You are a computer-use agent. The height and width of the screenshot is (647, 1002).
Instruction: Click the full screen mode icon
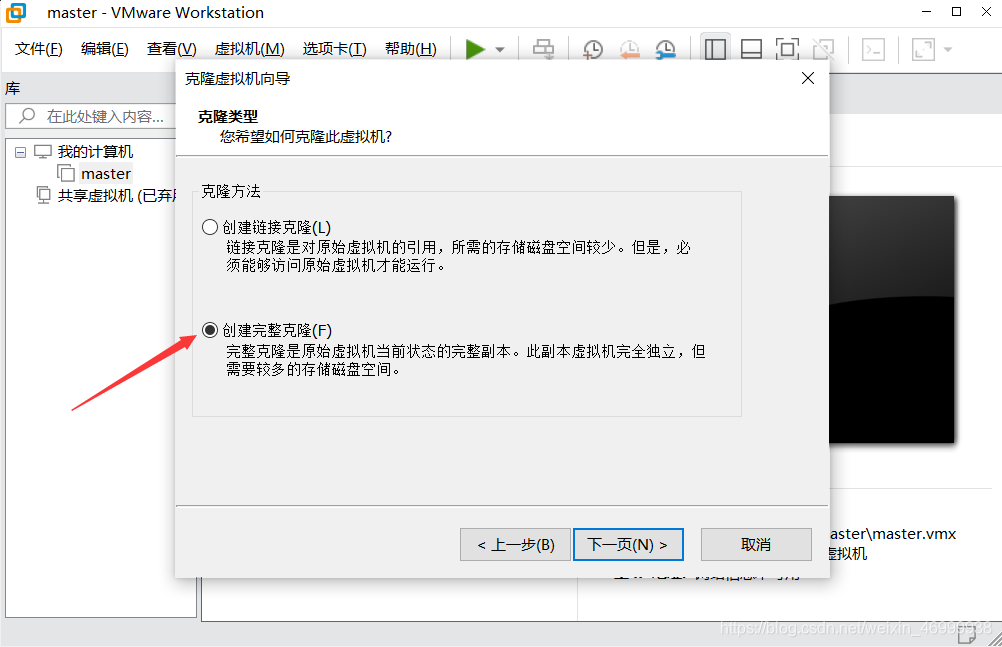(787, 49)
